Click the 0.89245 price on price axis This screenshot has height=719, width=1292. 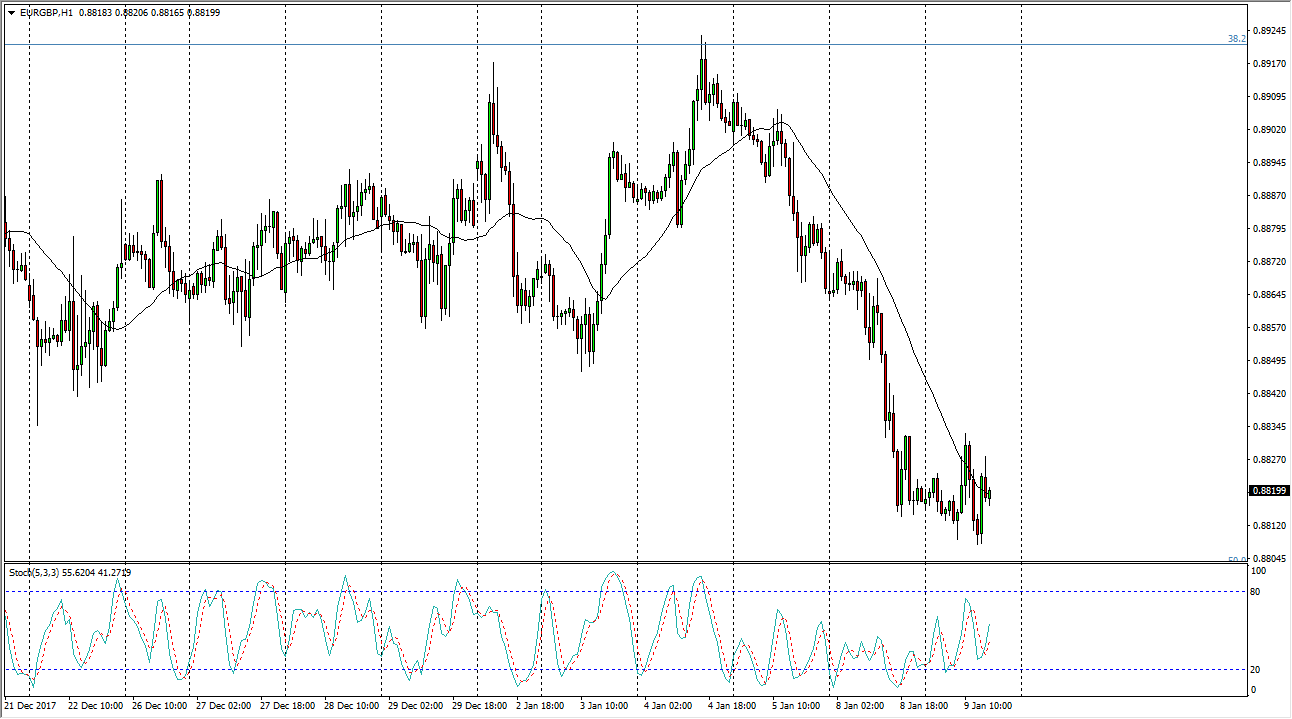pos(1268,31)
